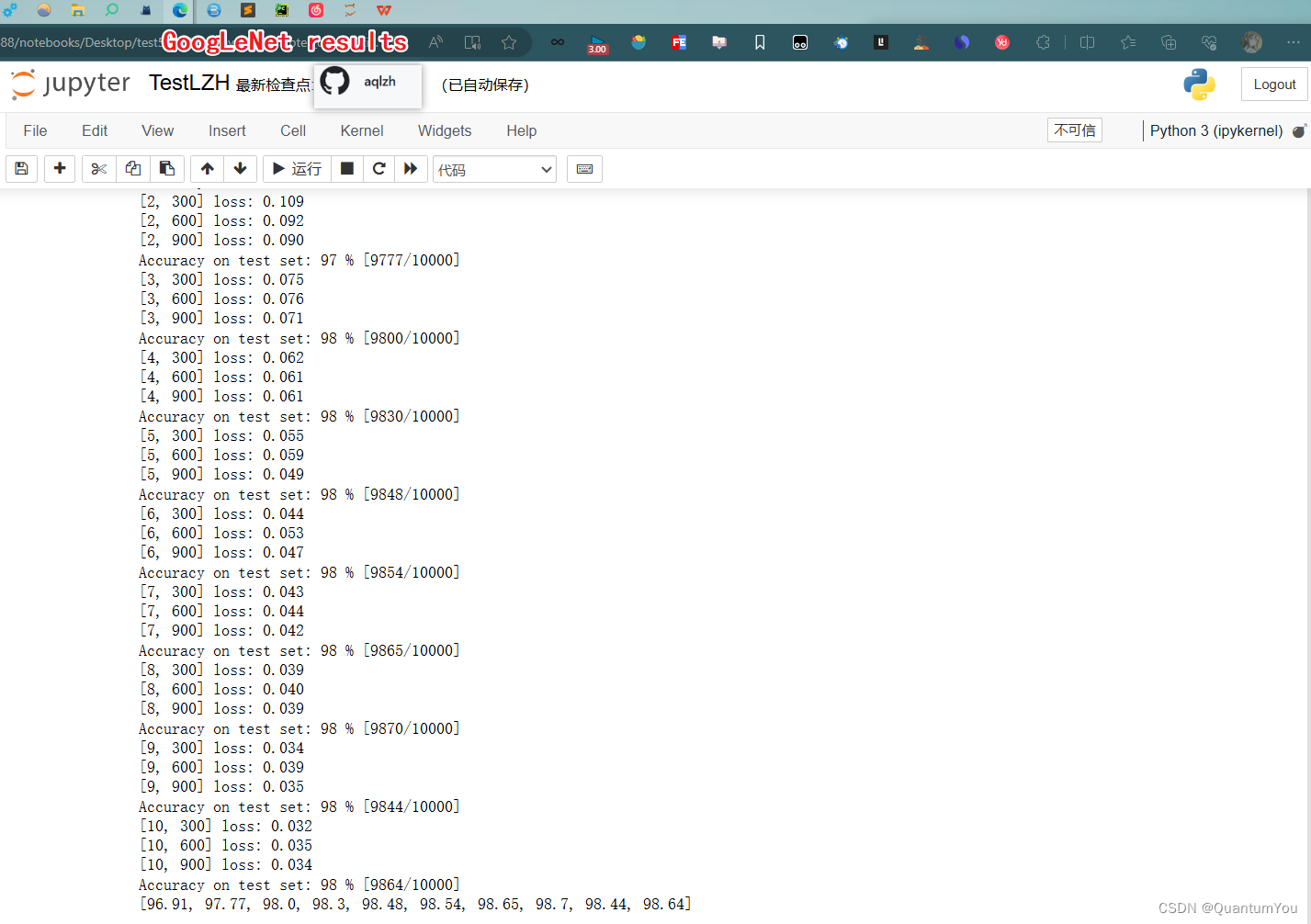The height and width of the screenshot is (924, 1311).
Task: Click the Tampermonkey extension icon
Action: click(800, 42)
